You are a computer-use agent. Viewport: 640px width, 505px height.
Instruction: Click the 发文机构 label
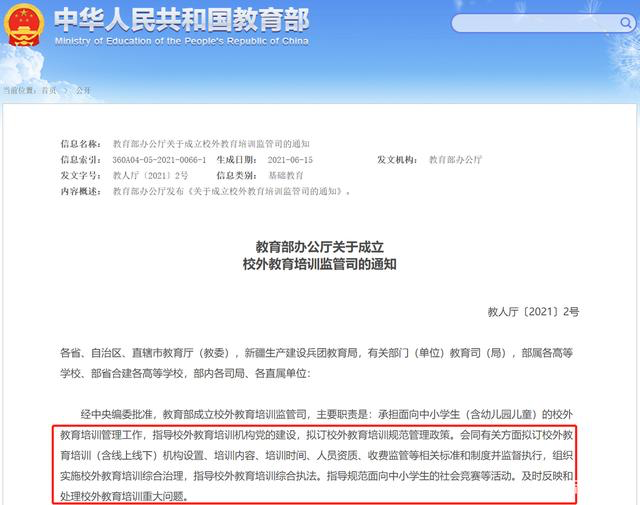tap(397, 160)
